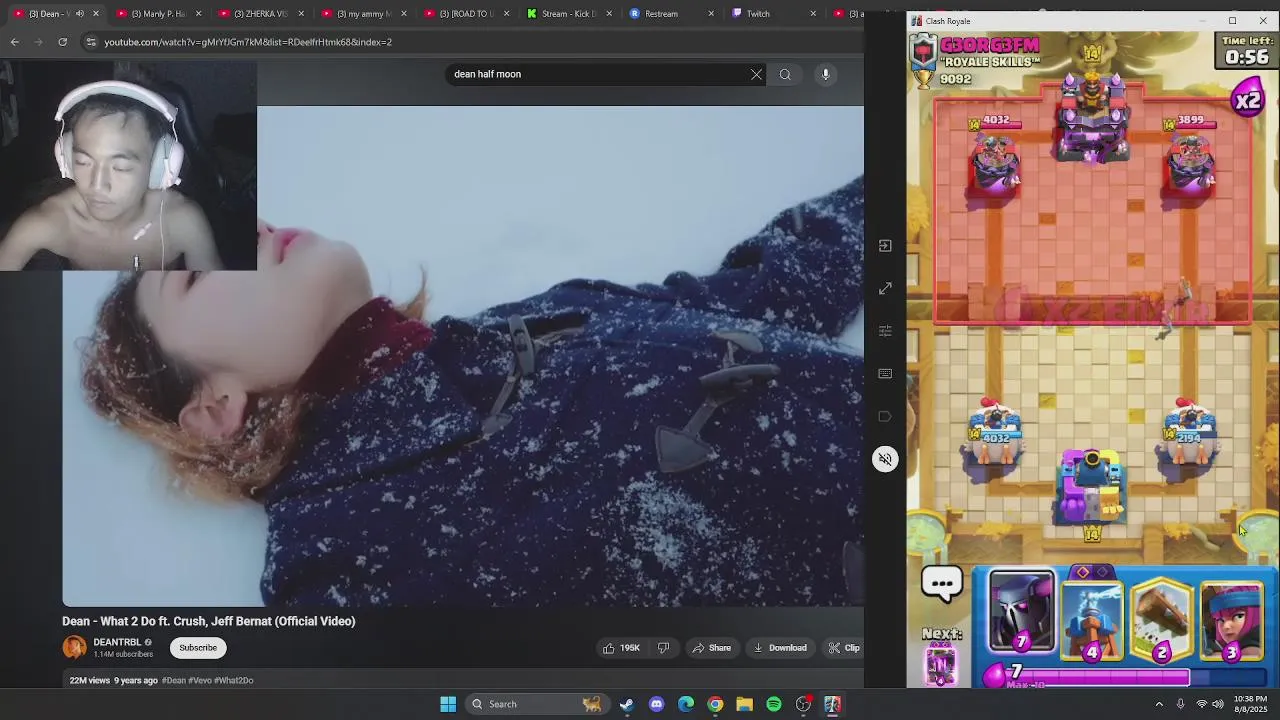
Task: Click the Clip button
Action: [844, 648]
